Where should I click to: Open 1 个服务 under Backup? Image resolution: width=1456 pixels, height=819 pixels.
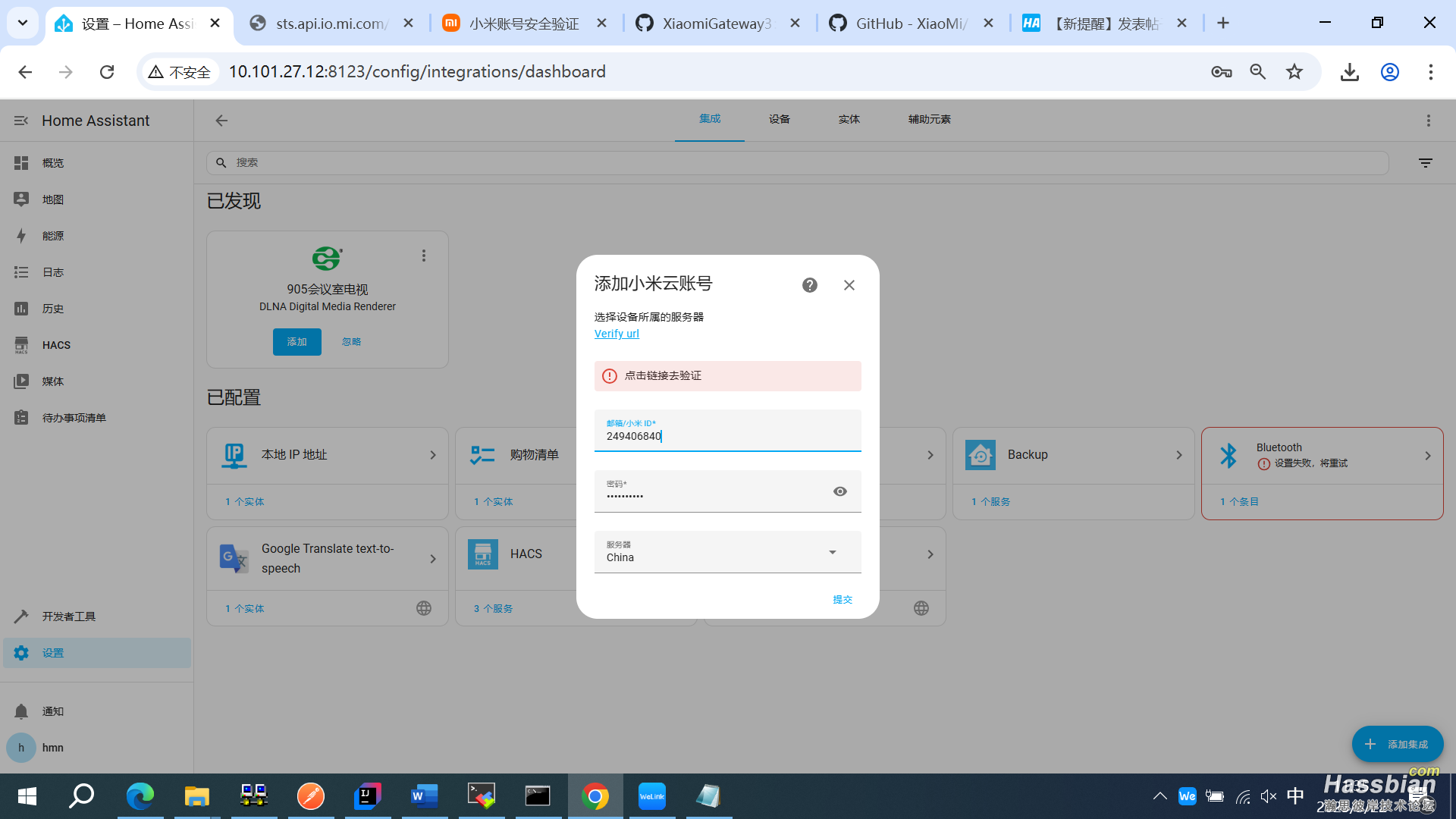991,502
